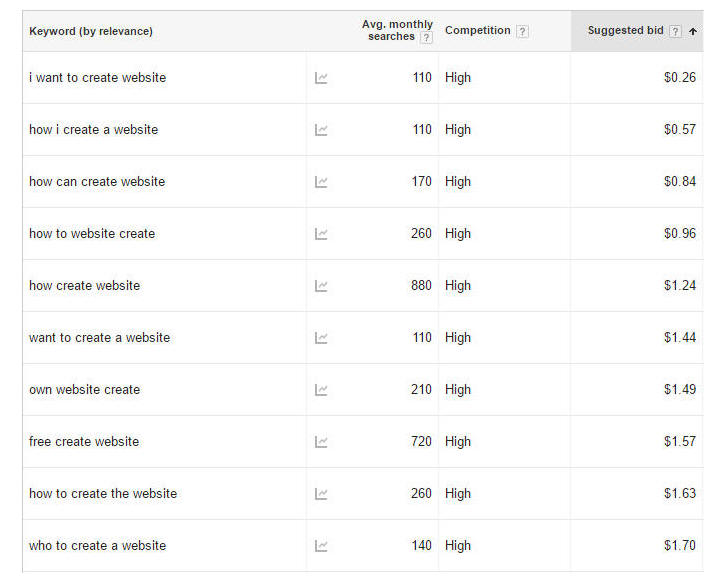
Task: Click the $1.24 suggested bid value
Action: 679,286
